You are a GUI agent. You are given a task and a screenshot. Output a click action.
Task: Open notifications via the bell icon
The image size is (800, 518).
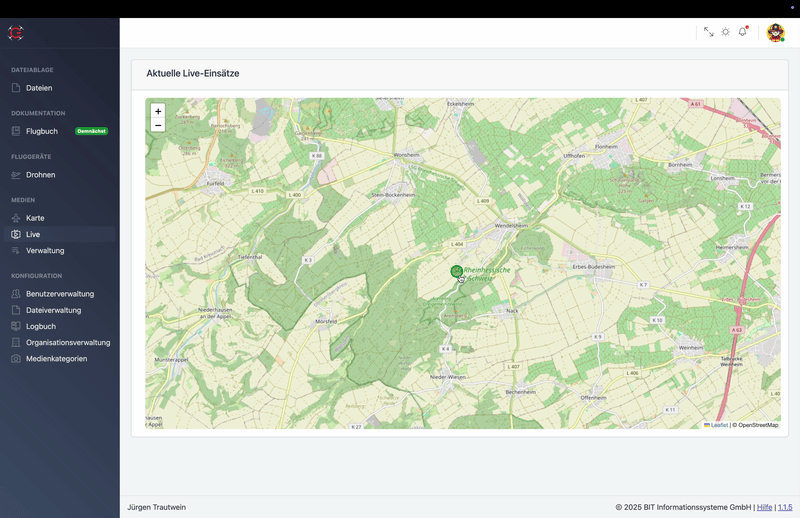(x=742, y=32)
